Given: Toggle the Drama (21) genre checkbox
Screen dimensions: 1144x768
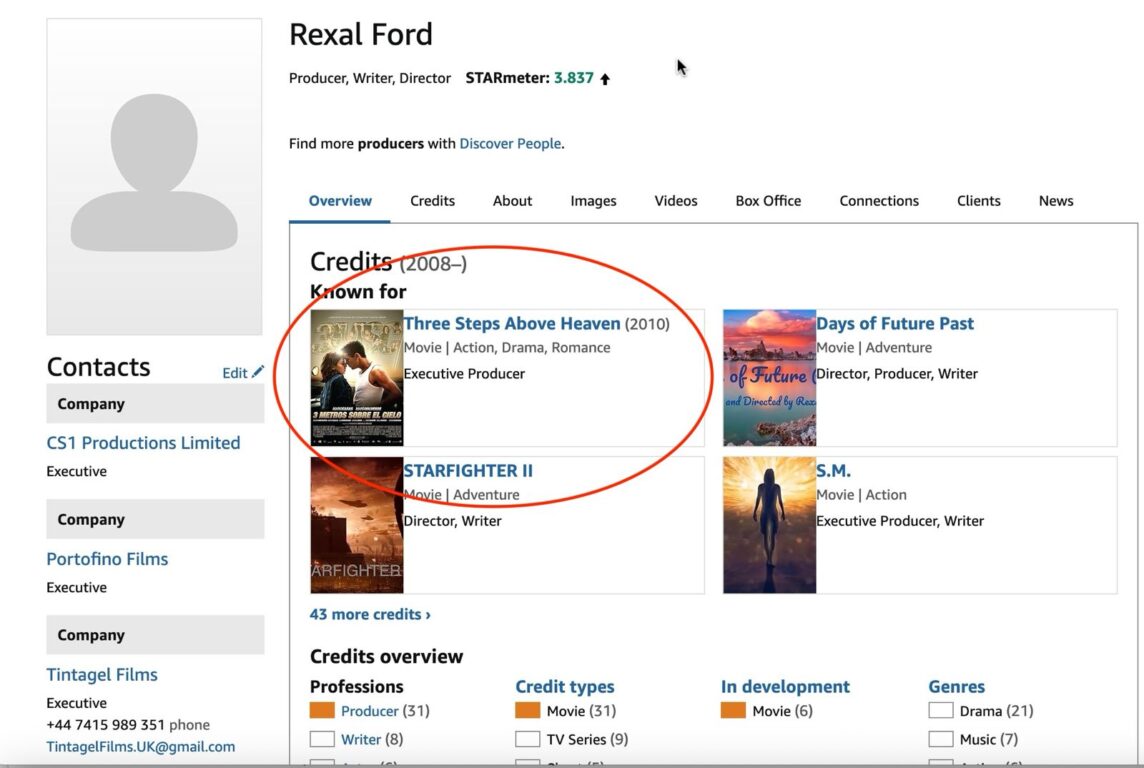Looking at the screenshot, I should pyautogui.click(x=940, y=710).
